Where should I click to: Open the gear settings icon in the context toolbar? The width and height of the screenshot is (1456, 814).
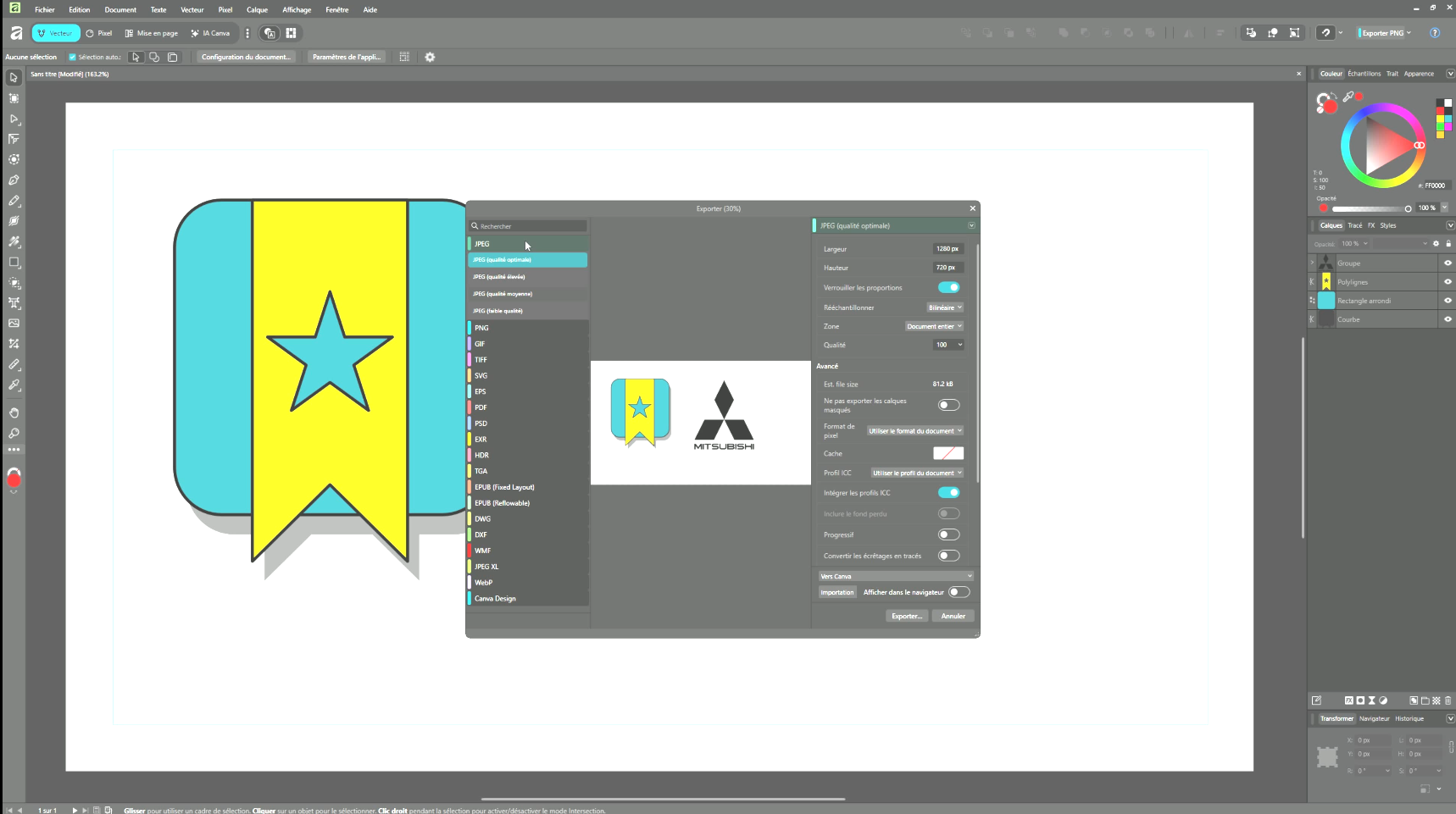(x=430, y=57)
